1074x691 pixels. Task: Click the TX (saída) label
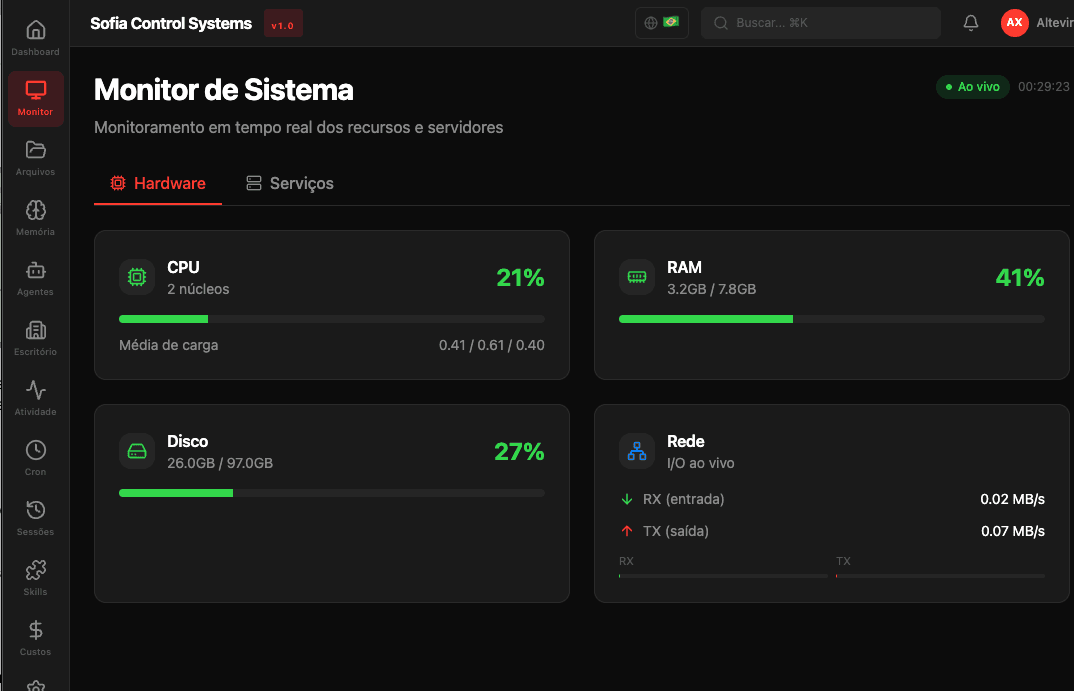point(676,531)
